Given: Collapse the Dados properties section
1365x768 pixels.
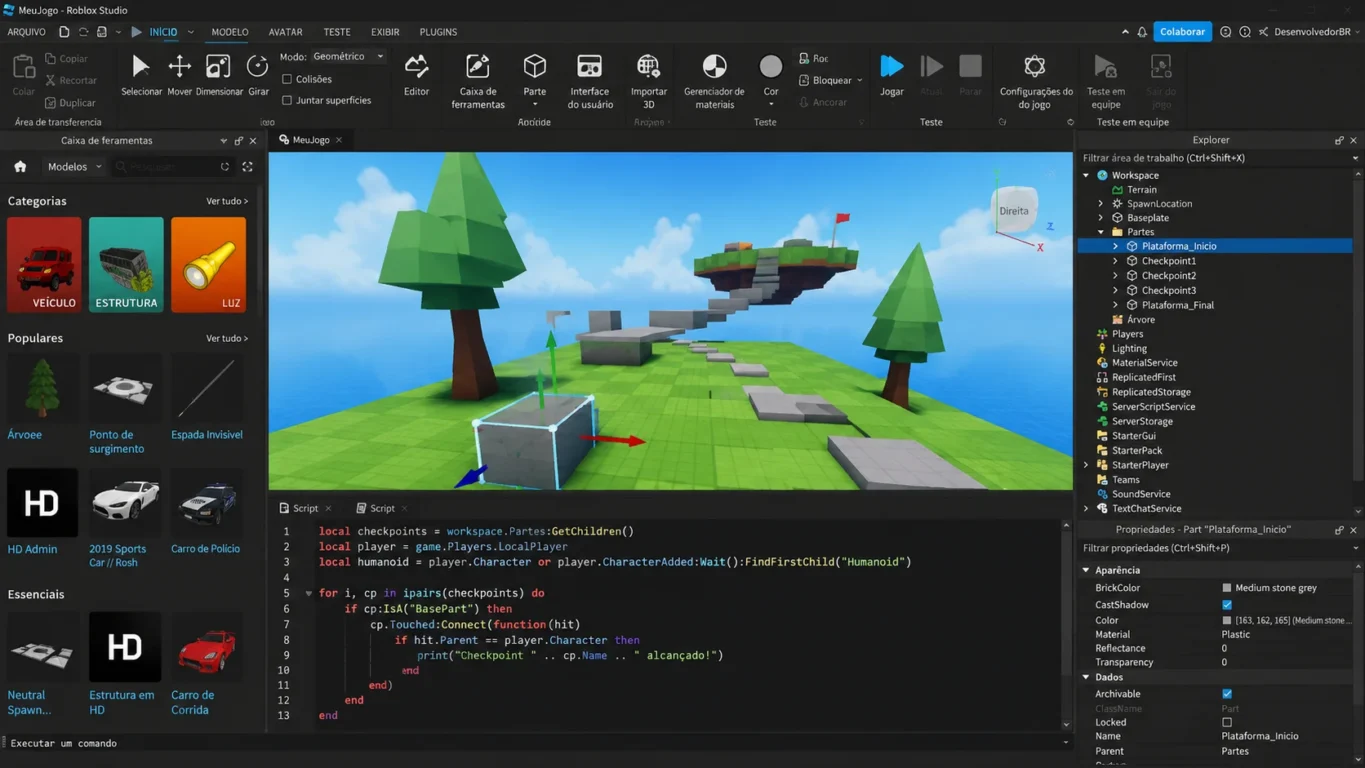Looking at the screenshot, I should click(1086, 677).
